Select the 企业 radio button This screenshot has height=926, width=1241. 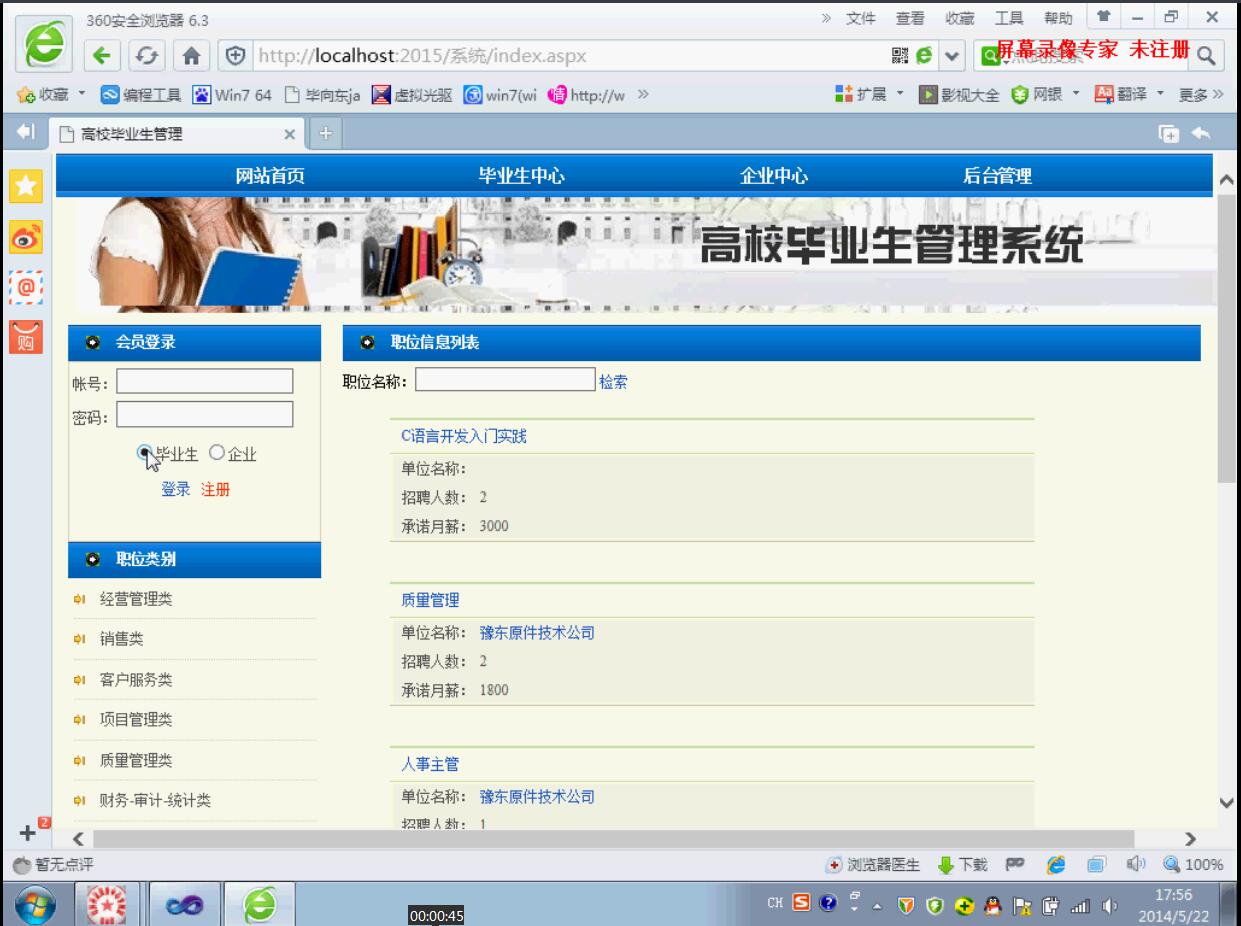tap(217, 453)
